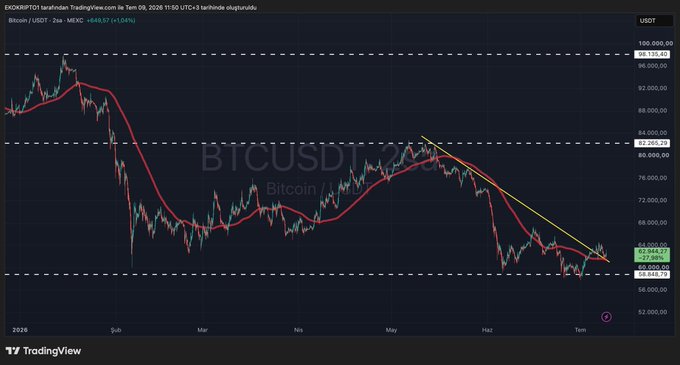Image resolution: width=680 pixels, height=365 pixels.
Task: Click the Bitcoin / USDT symbol title
Action: [46, 20]
